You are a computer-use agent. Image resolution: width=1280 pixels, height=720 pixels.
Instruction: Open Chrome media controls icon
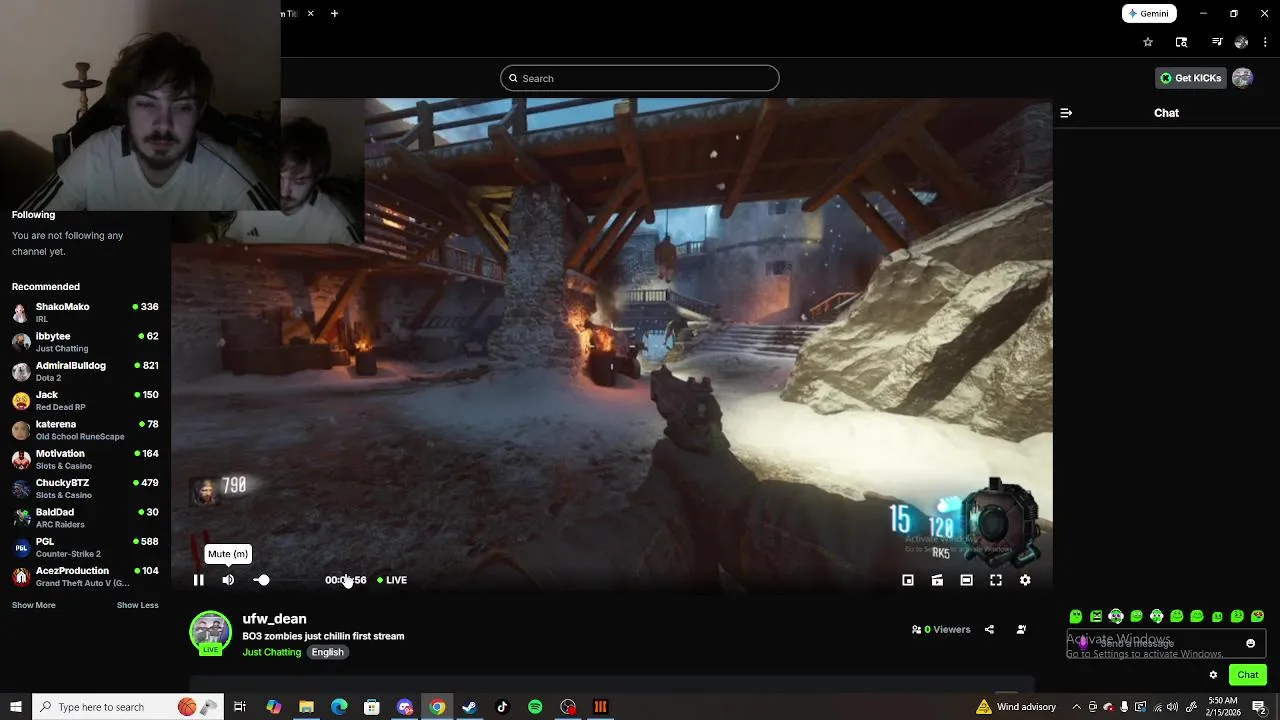tap(1217, 42)
